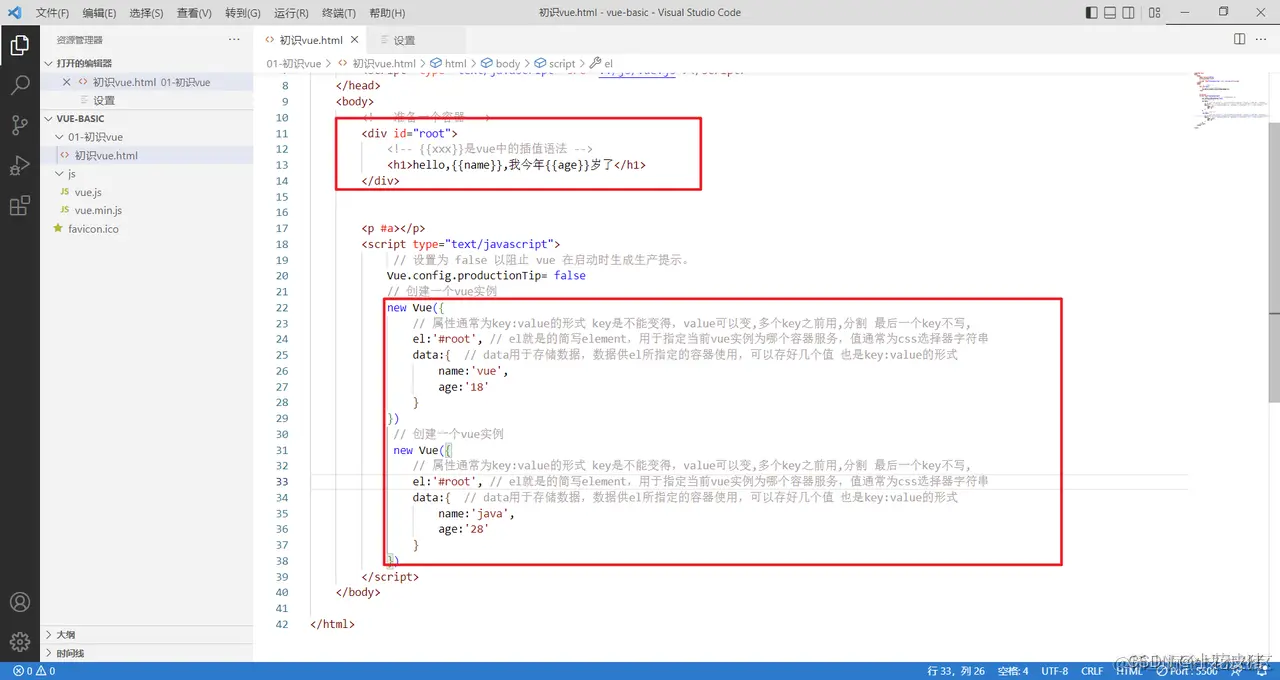Switch to the 初识vue.html editor tab
Viewport: 1280px width, 680px height.
(311, 40)
